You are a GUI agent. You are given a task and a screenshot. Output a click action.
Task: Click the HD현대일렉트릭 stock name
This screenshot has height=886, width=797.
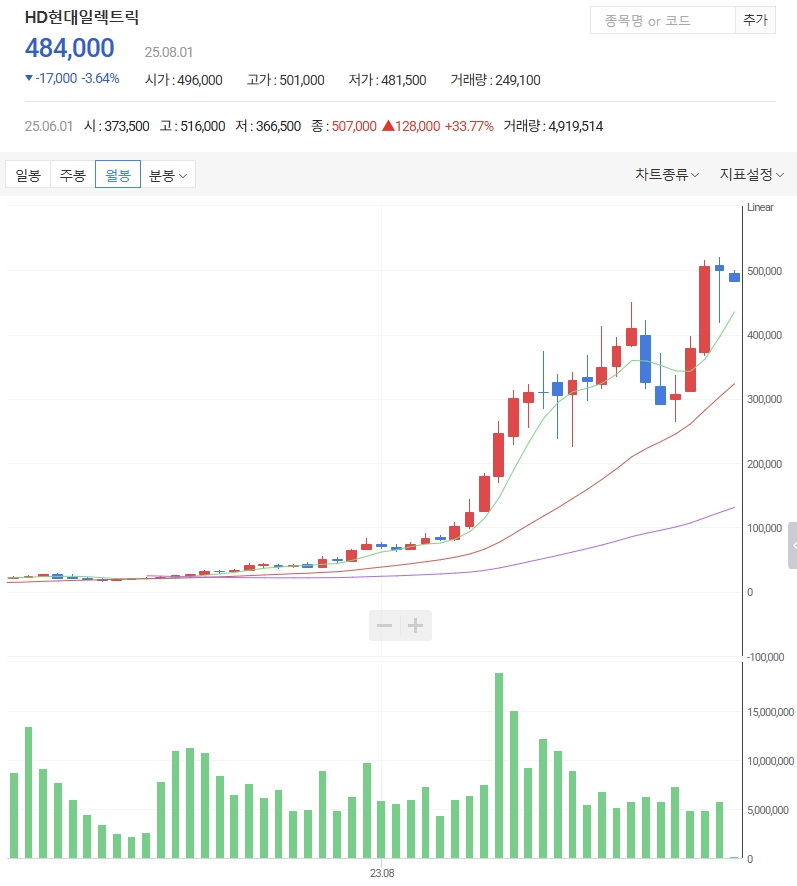click(82, 17)
